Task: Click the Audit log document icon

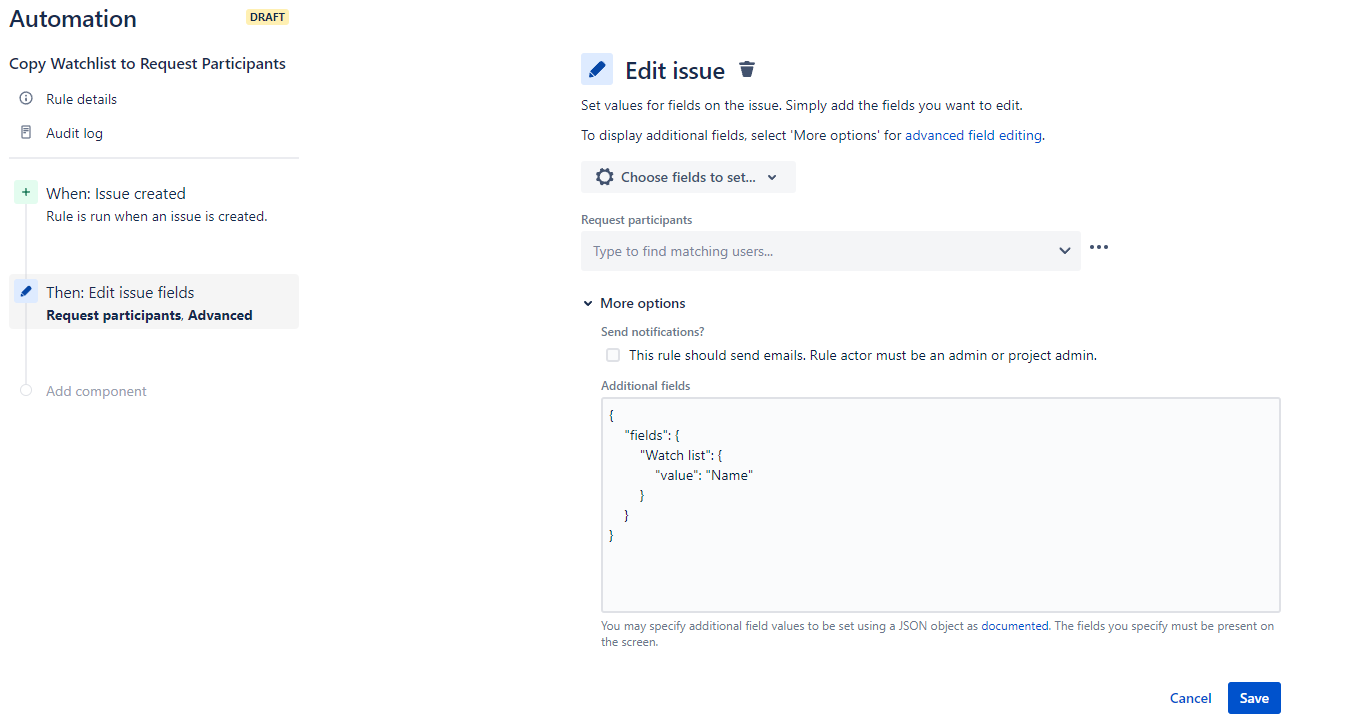Action: [25, 132]
